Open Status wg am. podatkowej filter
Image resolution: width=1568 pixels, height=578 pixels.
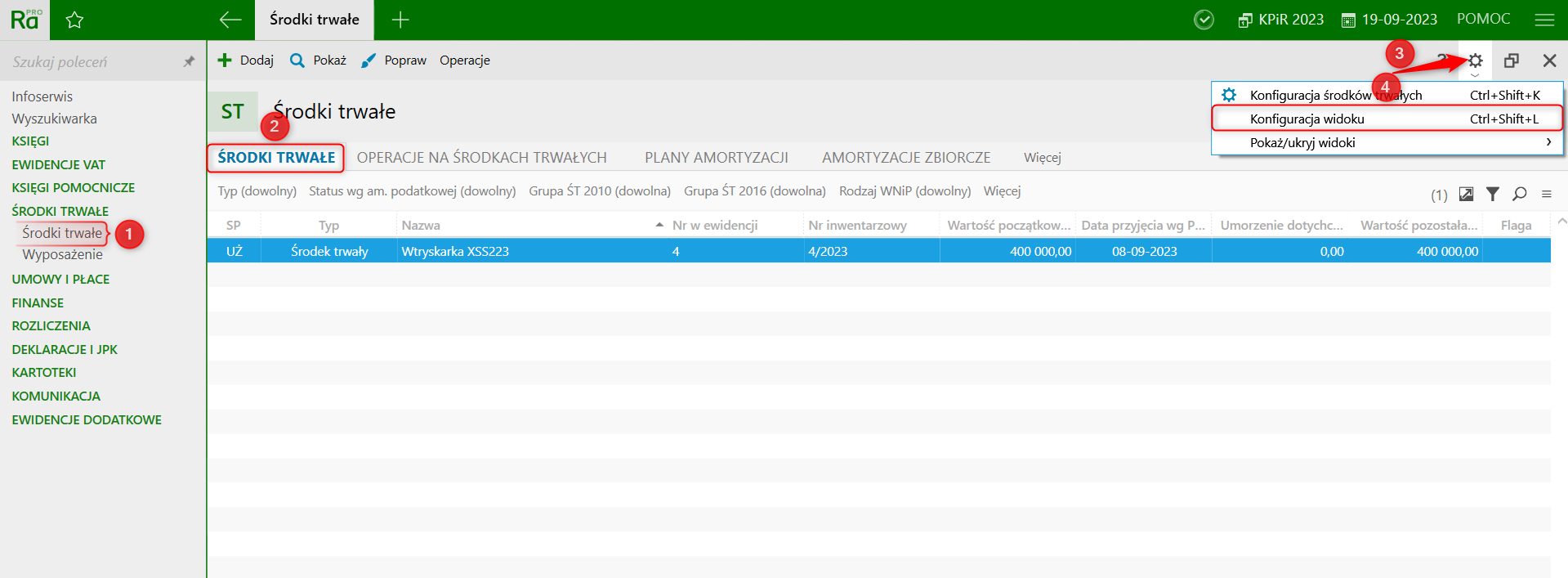(412, 191)
